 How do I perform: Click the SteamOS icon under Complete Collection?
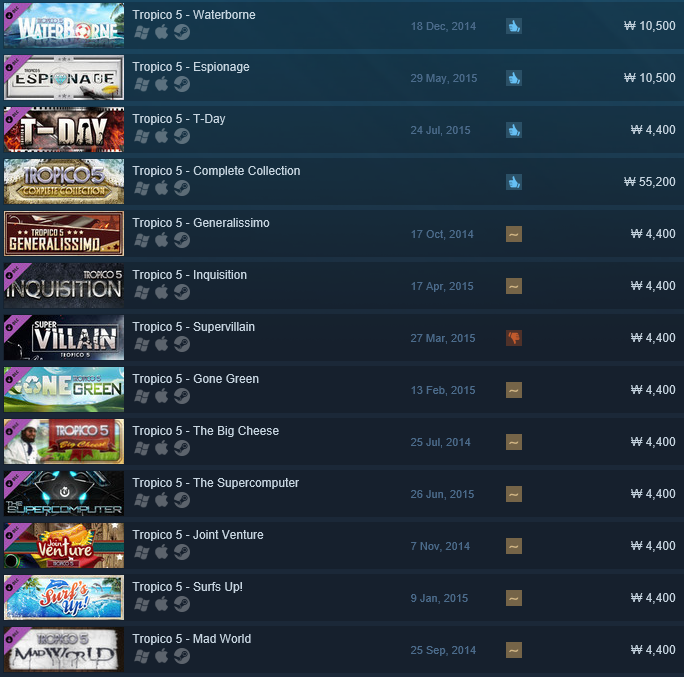coord(182,188)
